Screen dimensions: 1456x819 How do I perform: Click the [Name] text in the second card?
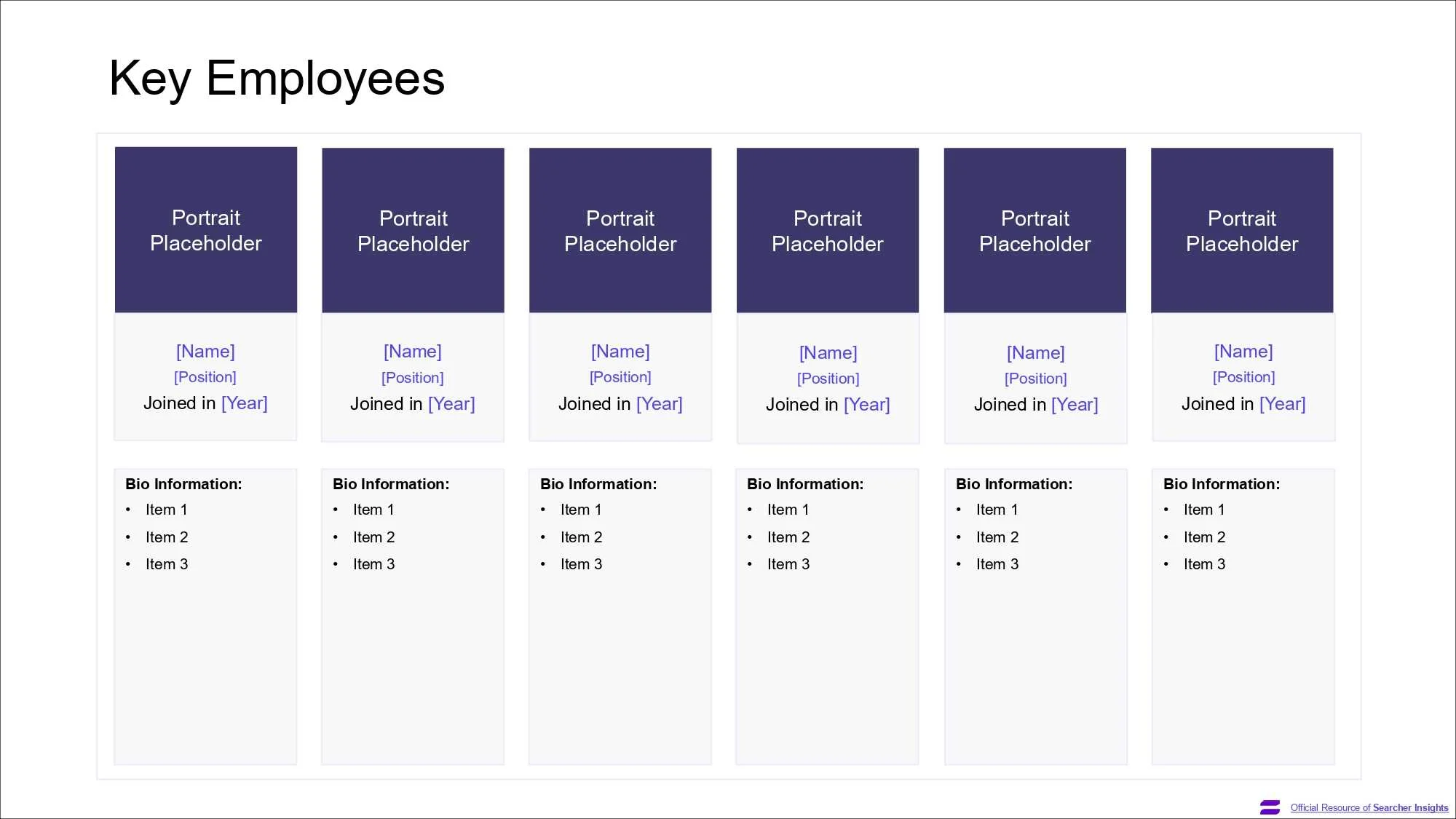[413, 352]
